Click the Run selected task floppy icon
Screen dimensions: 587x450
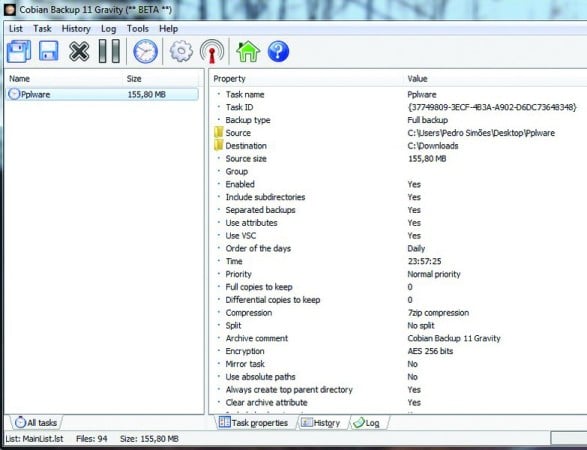49,51
